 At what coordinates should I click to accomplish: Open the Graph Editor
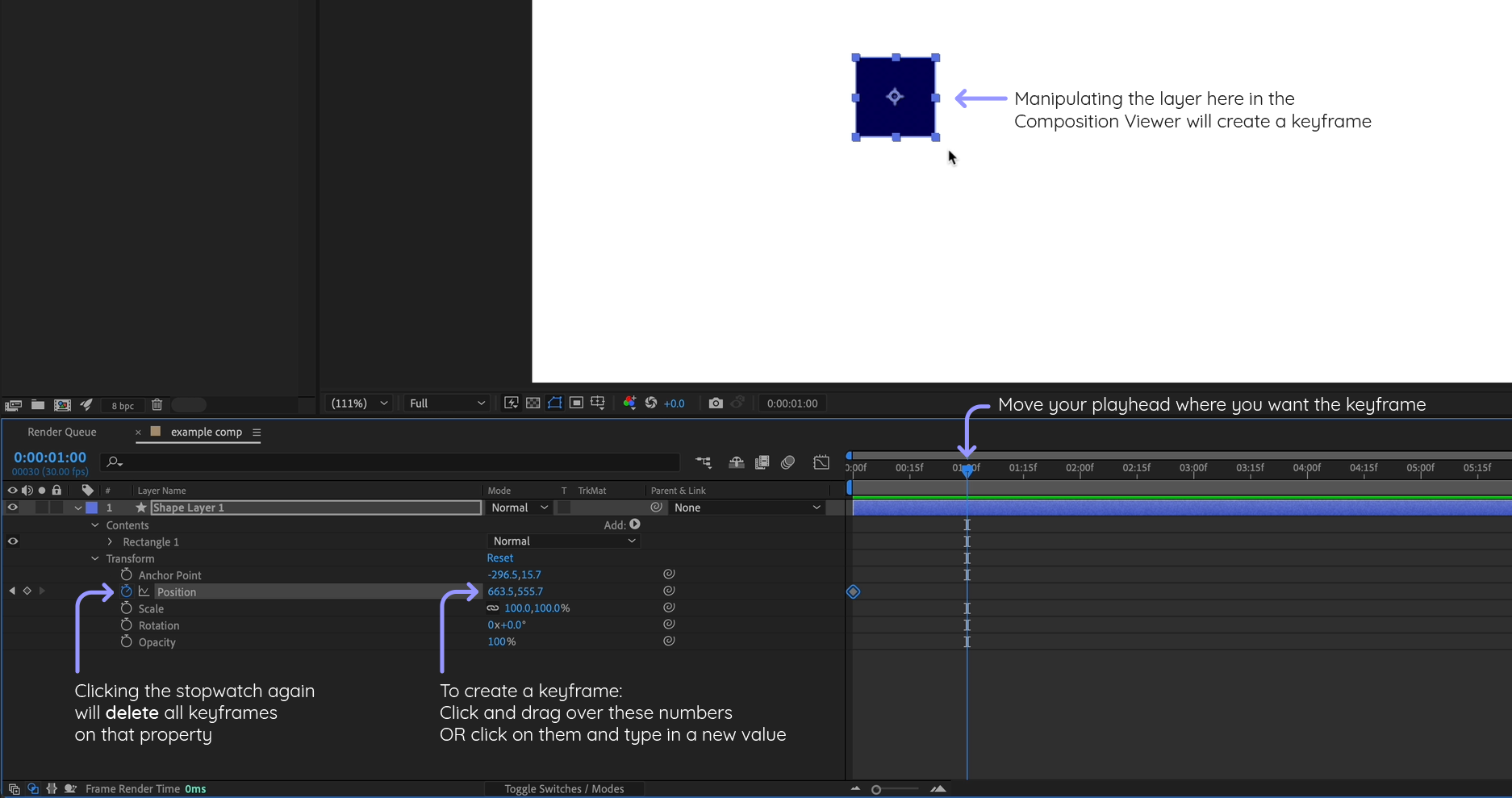click(x=821, y=462)
